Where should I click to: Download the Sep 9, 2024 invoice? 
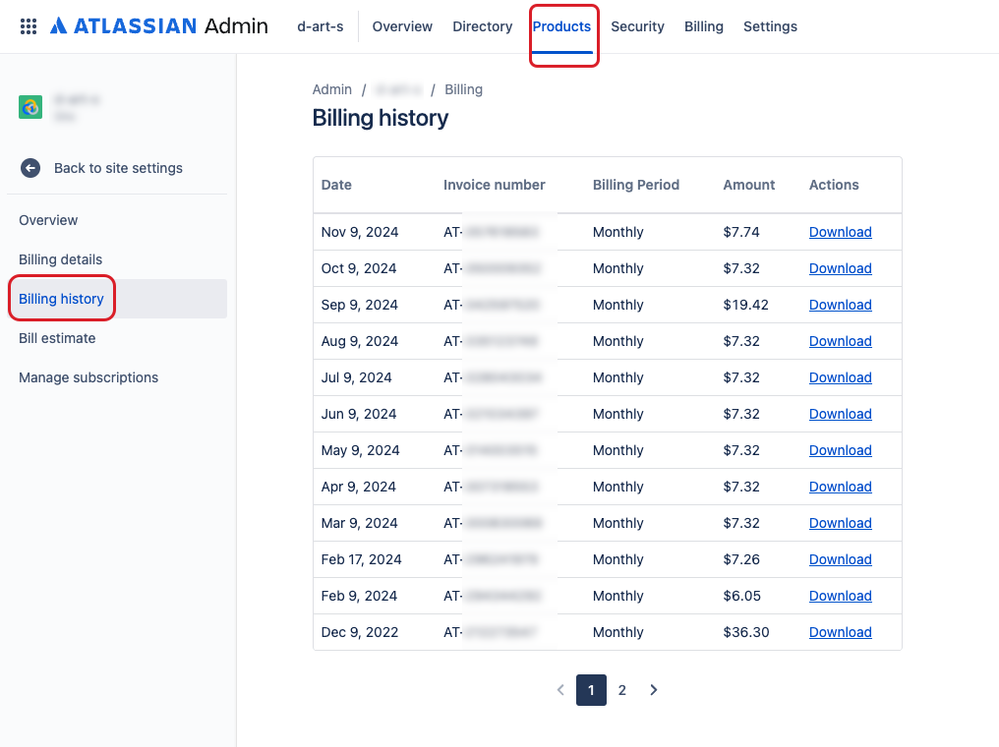(840, 305)
